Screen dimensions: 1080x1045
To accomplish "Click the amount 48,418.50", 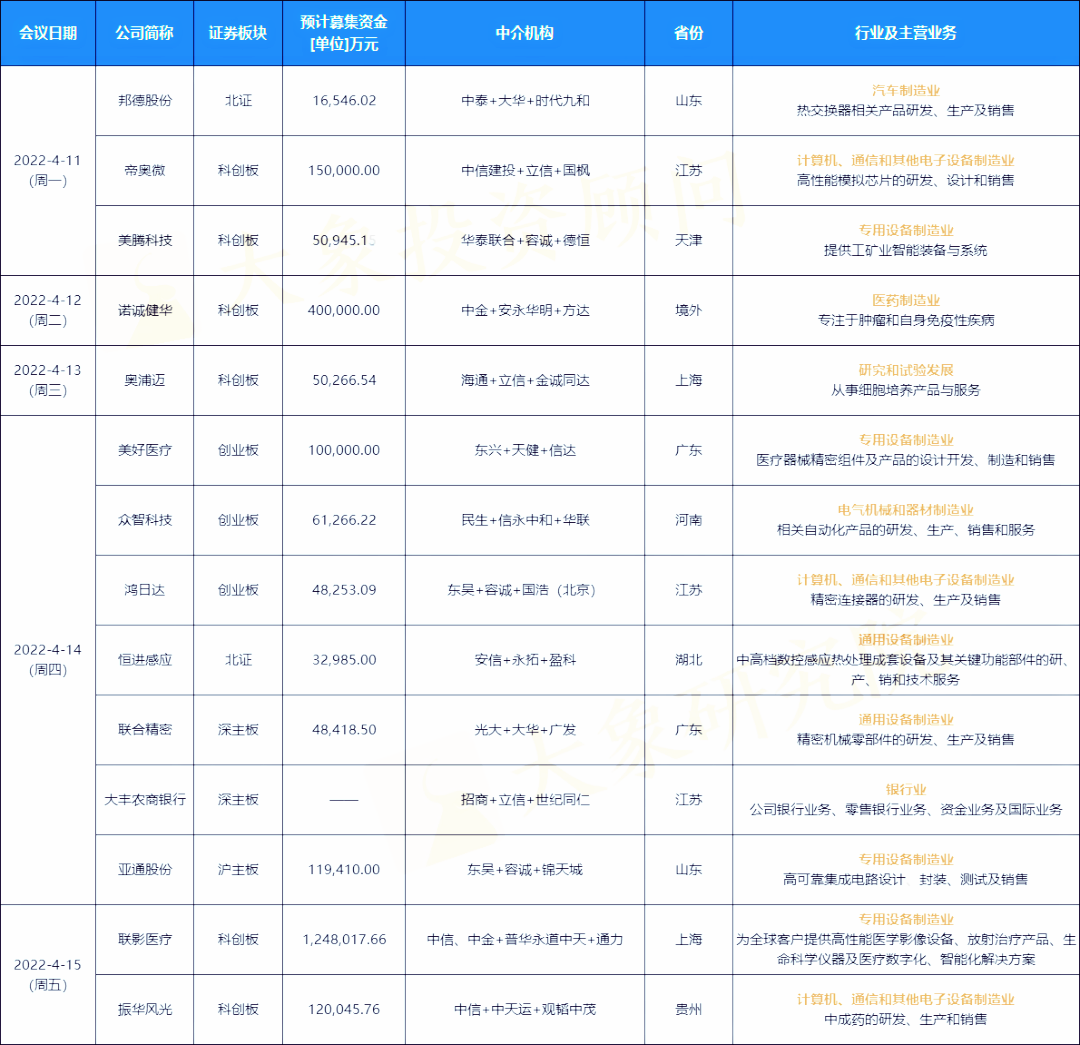I will (x=344, y=730).
